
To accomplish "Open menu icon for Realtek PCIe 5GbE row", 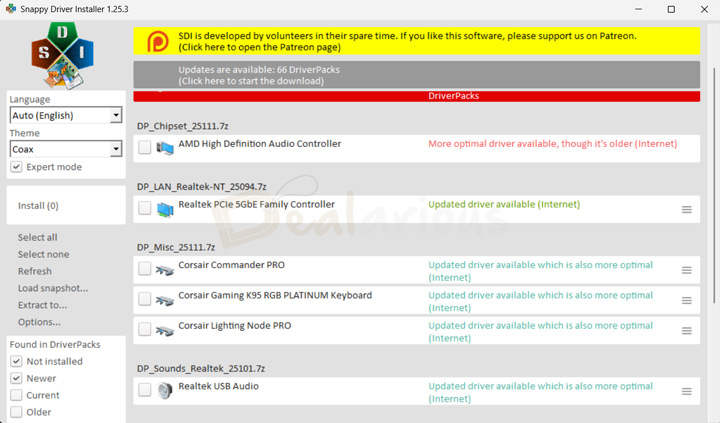I will point(686,209).
